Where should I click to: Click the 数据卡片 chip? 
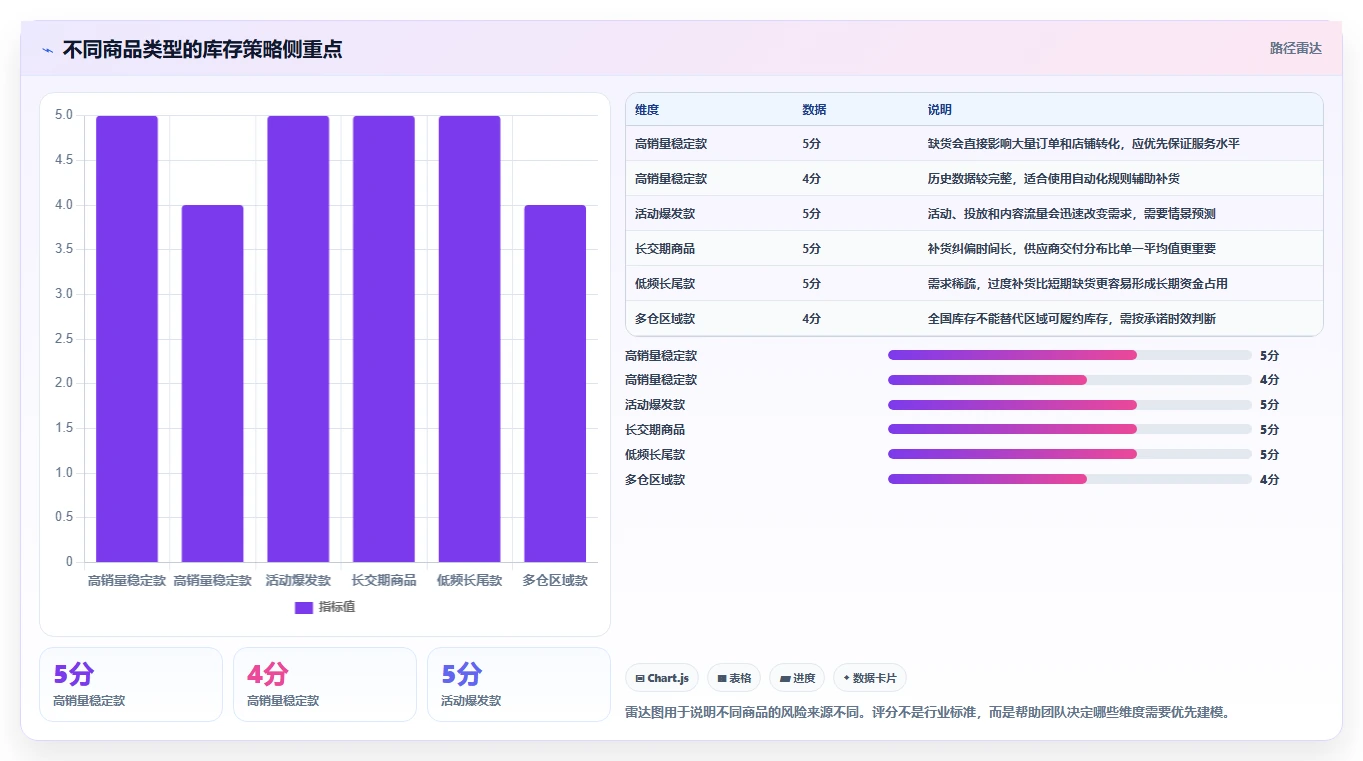coord(870,678)
